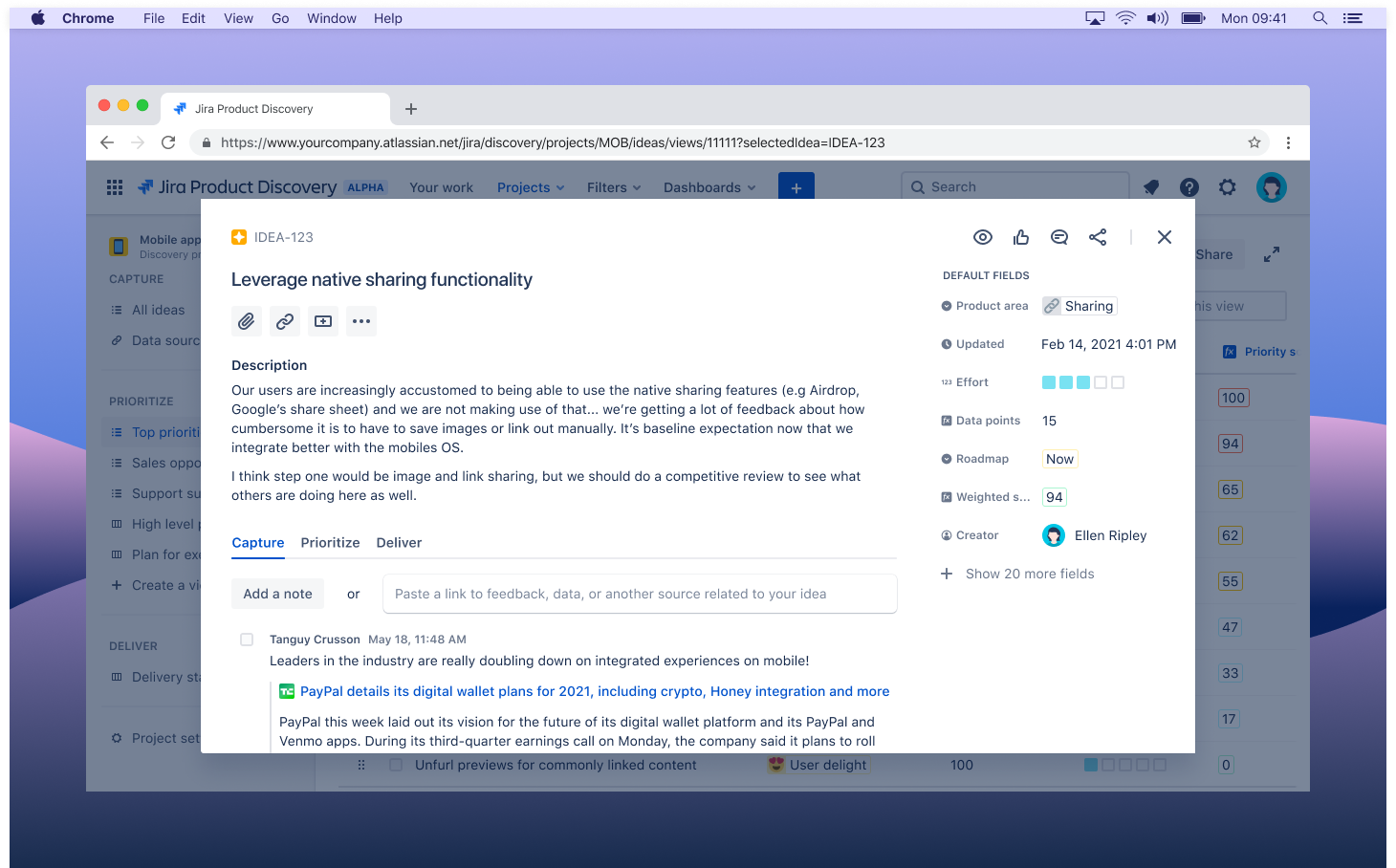
Task: Click All ideas in the sidebar
Action: point(159,310)
